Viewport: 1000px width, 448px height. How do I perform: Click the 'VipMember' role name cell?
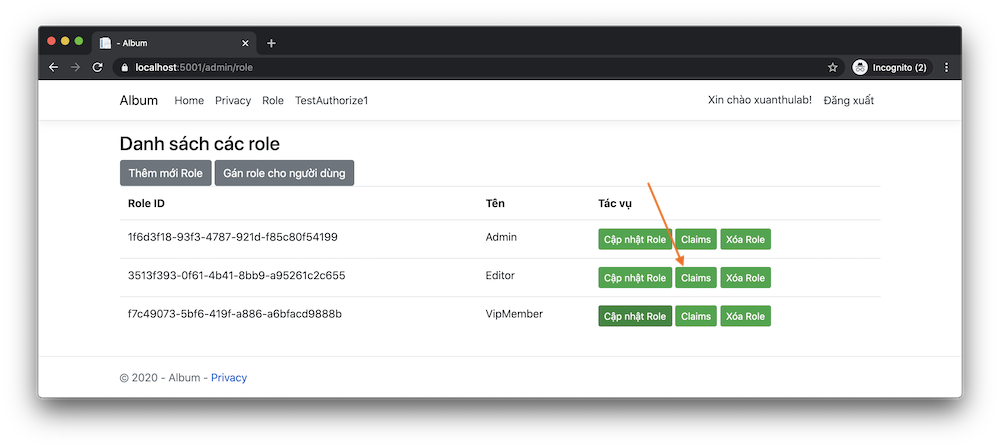[x=514, y=314]
